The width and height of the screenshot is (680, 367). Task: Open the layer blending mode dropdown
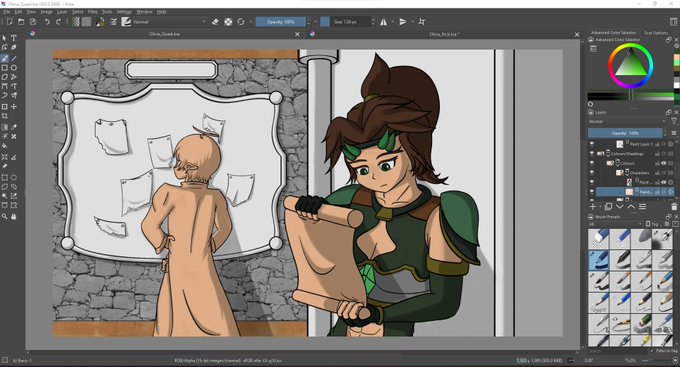(x=628, y=121)
